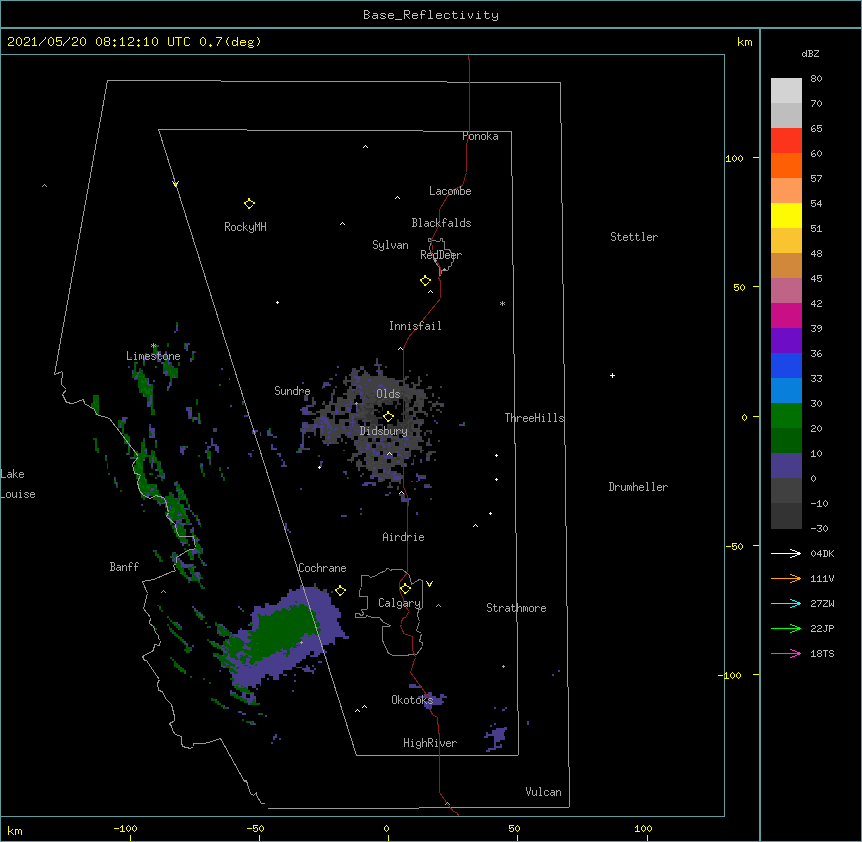862x842 pixels.
Task: Click the Sylvan label
Action: 390,245
